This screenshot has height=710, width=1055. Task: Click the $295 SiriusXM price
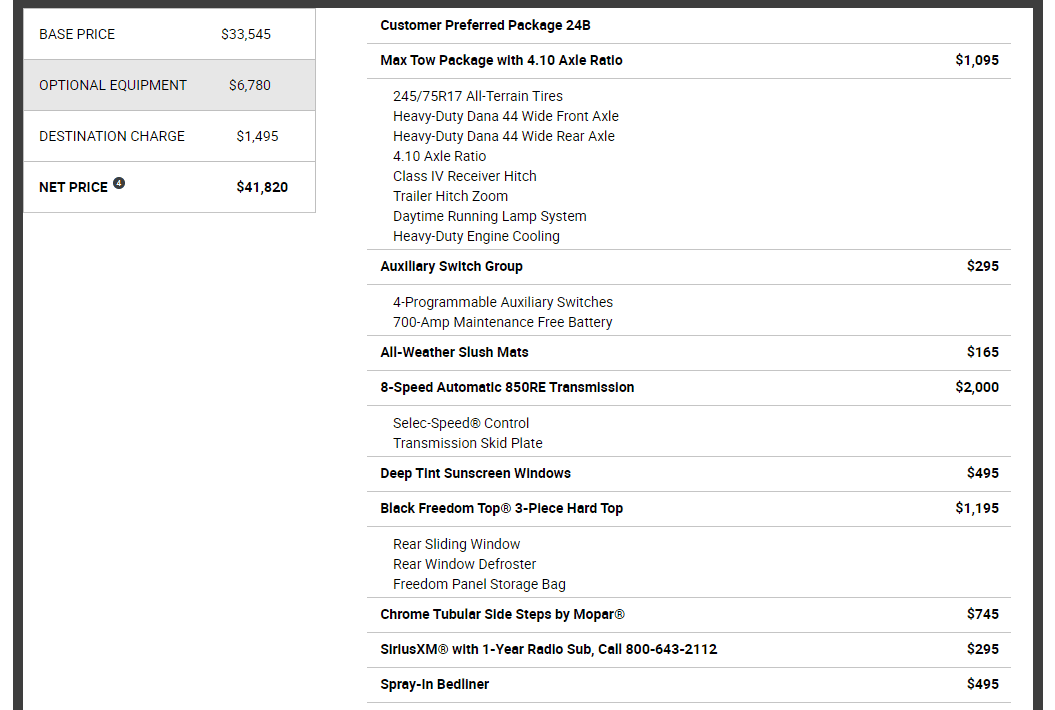pos(983,649)
